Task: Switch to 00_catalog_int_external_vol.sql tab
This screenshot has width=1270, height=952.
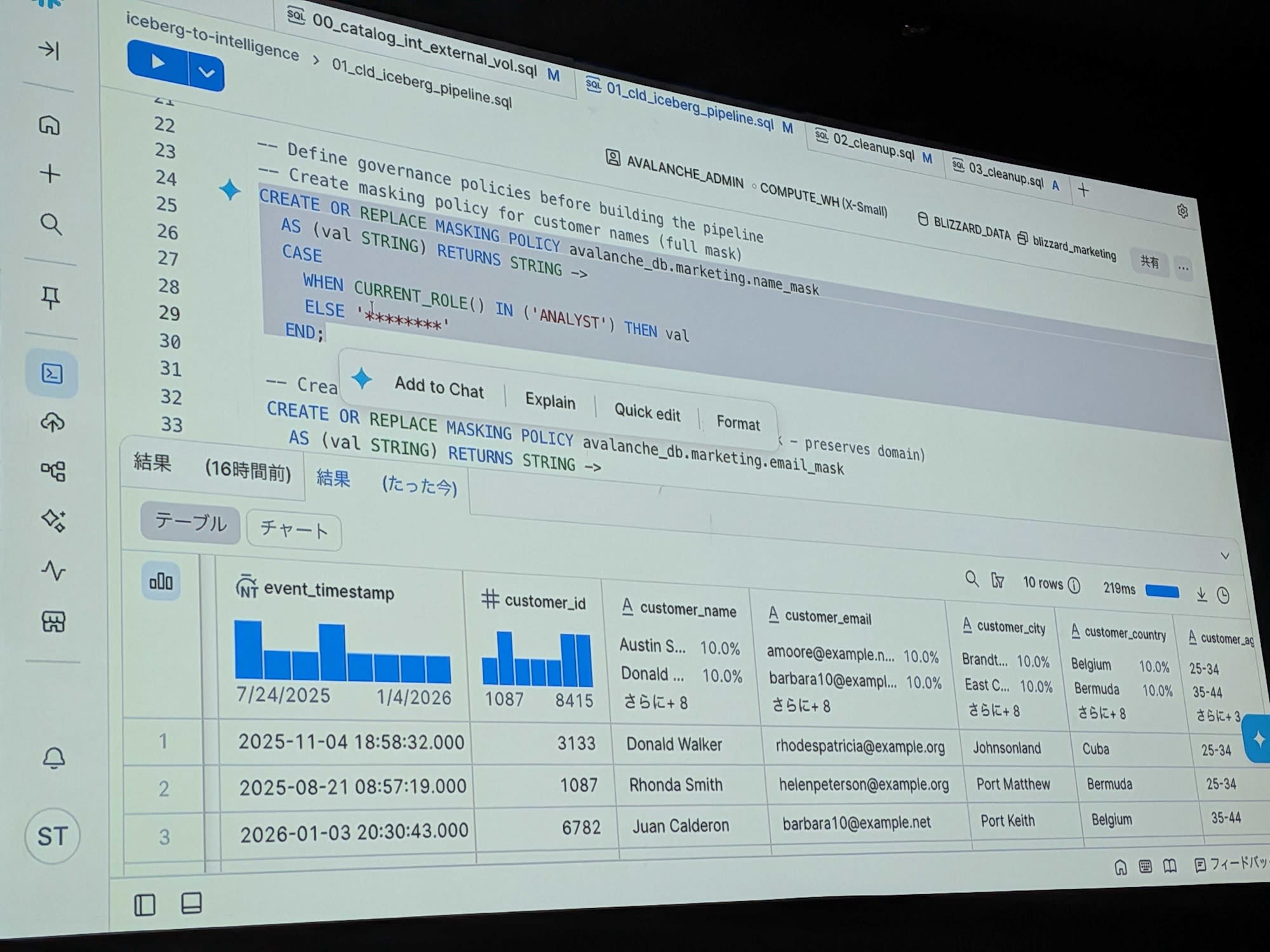Action: (424, 46)
